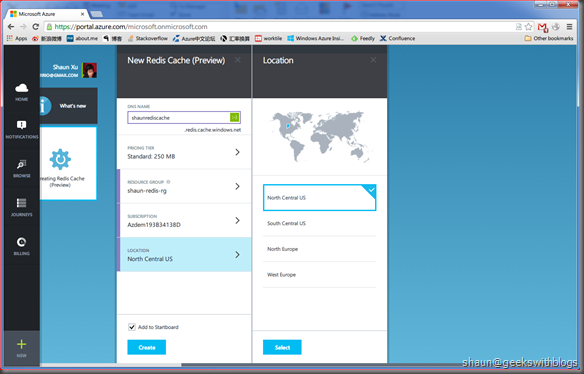Click page icon in address bar

click(x=518, y=27)
